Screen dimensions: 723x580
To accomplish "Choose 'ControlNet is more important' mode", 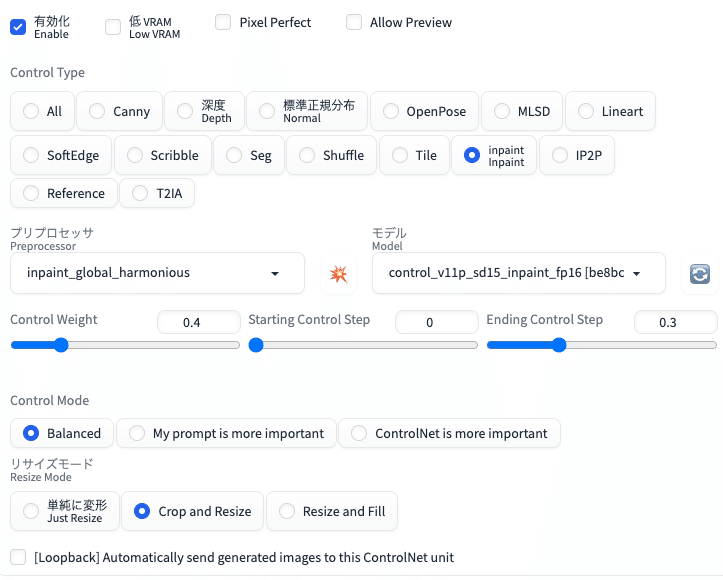I will [449, 433].
